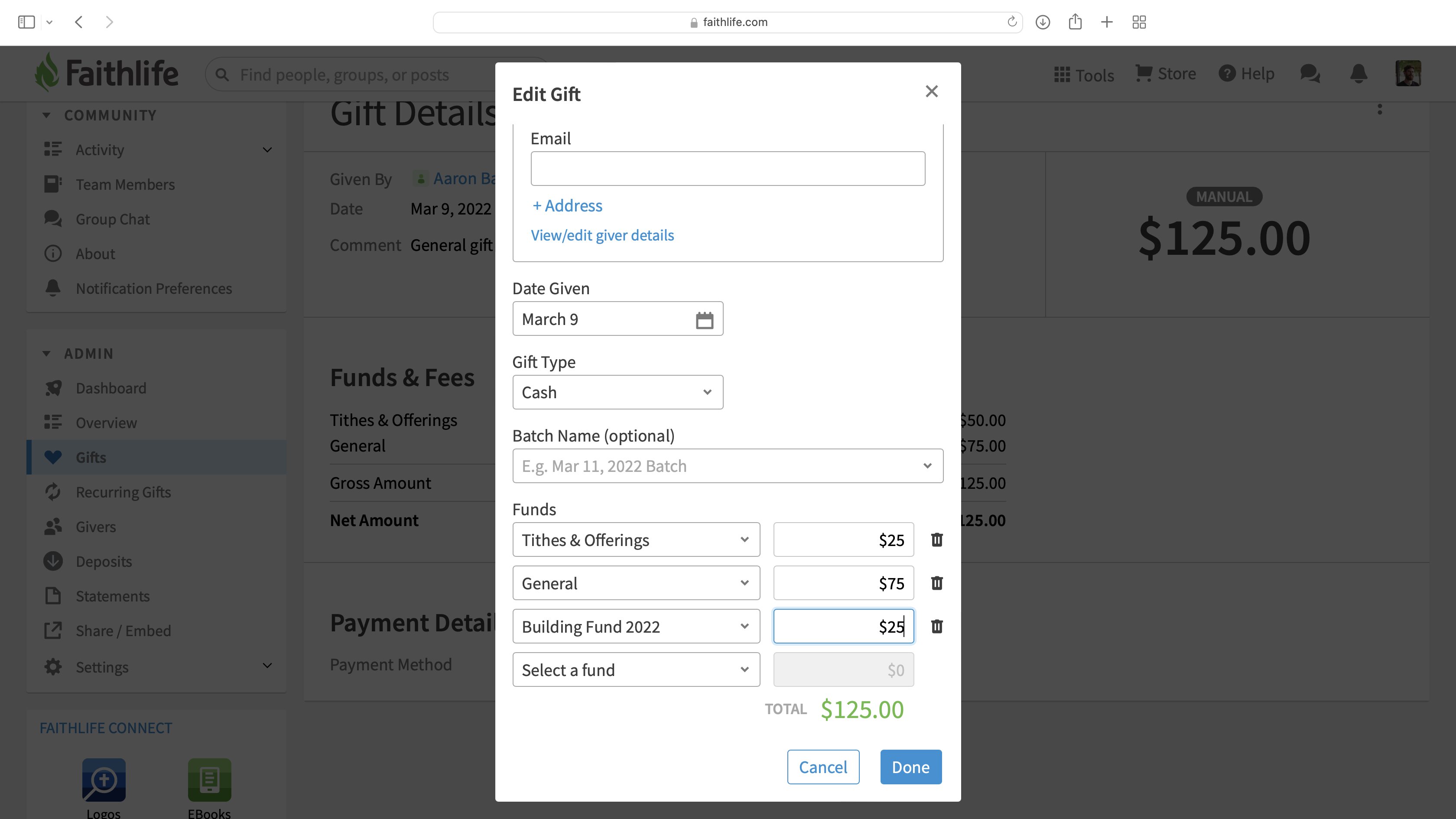The height and width of the screenshot is (819, 1456).
Task: Click the Find people, groups, or posts search
Action: (351, 75)
